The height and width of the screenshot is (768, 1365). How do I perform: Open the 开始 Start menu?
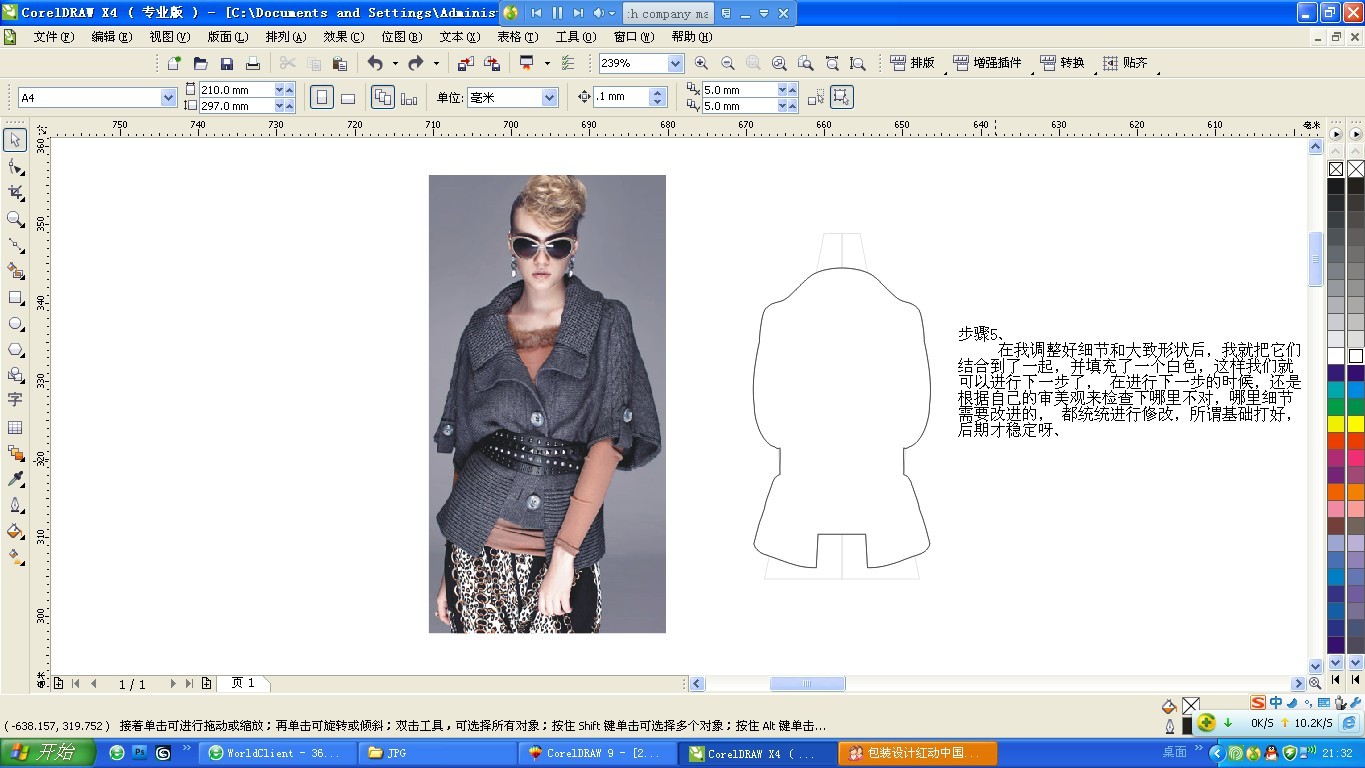tap(48, 753)
